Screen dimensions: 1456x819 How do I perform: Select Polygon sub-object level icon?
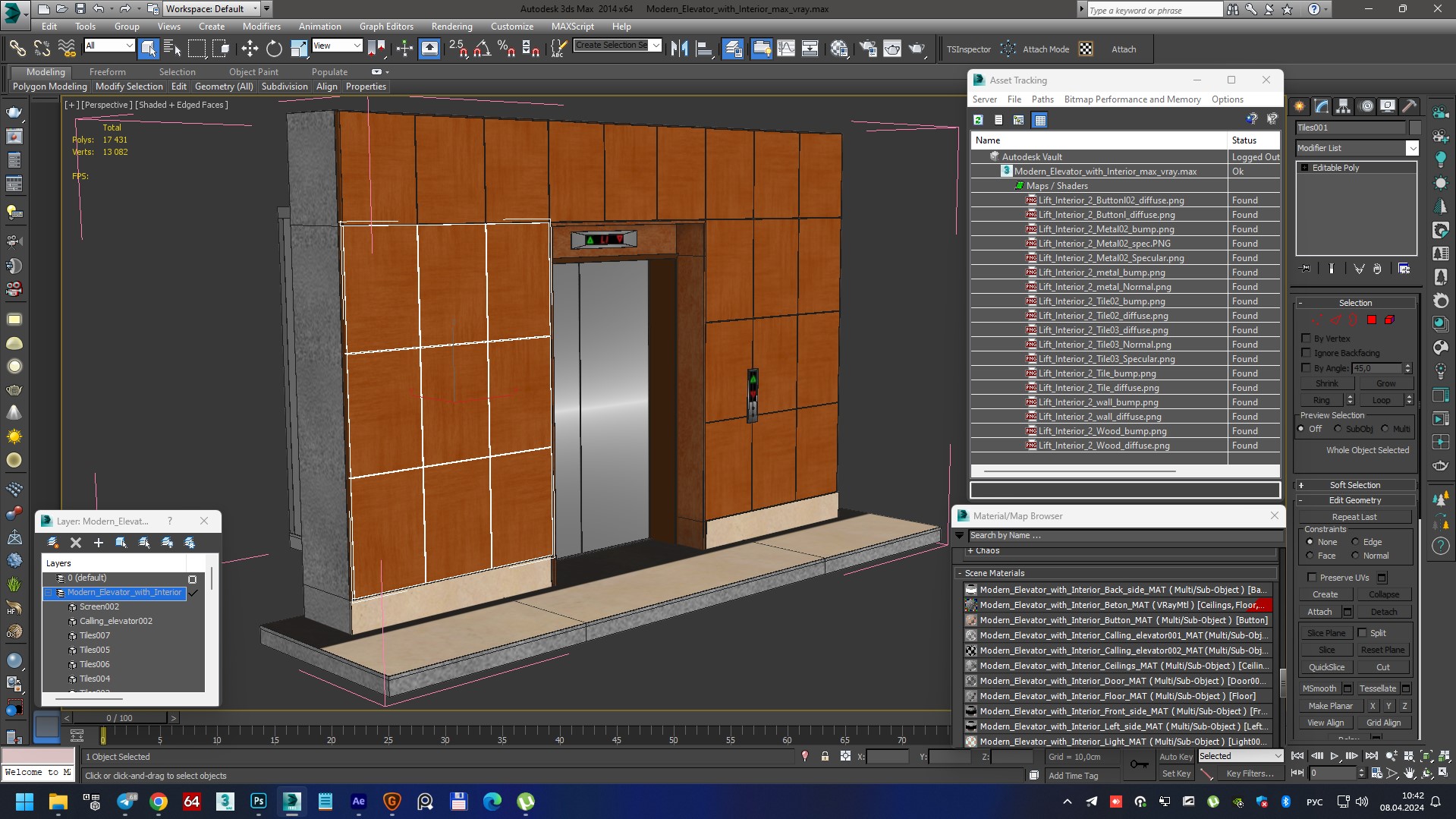click(1372, 320)
